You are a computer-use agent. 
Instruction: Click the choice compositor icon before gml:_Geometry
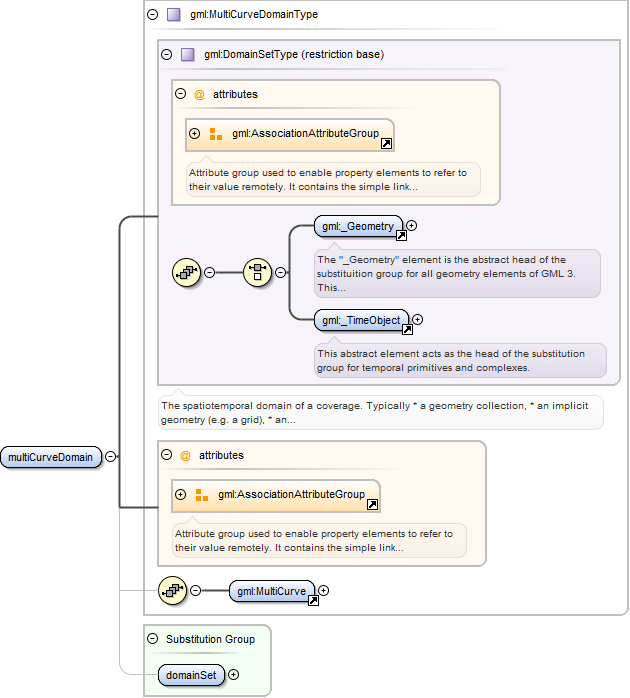point(257,272)
